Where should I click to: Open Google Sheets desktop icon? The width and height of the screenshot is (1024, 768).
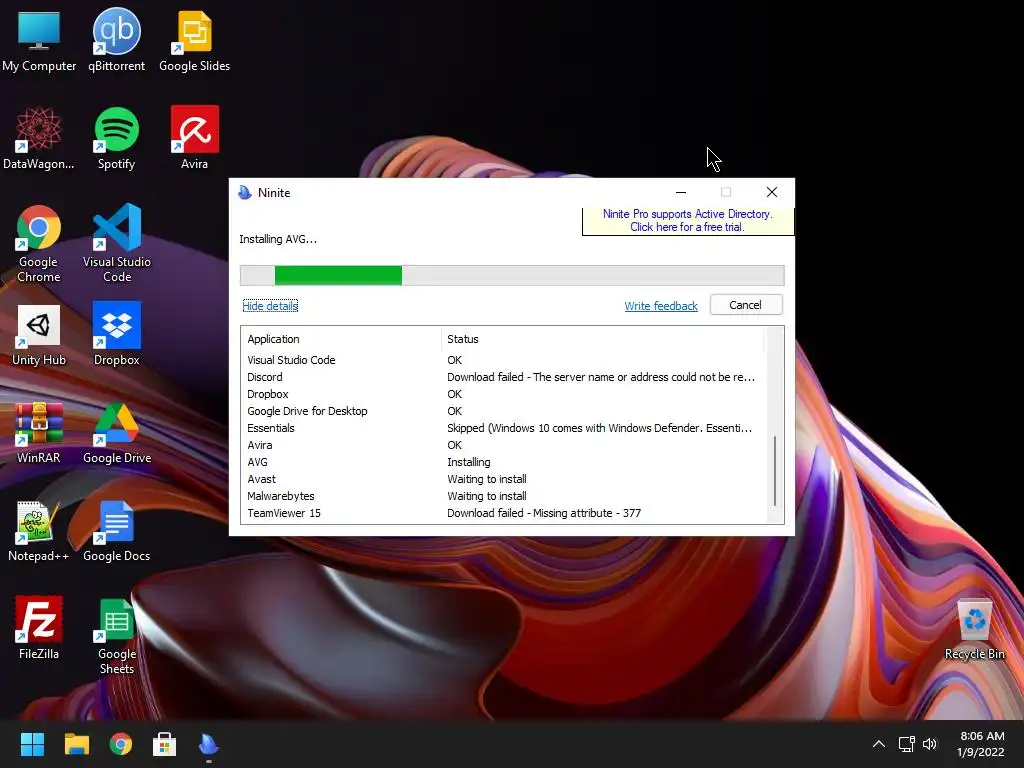point(117,637)
